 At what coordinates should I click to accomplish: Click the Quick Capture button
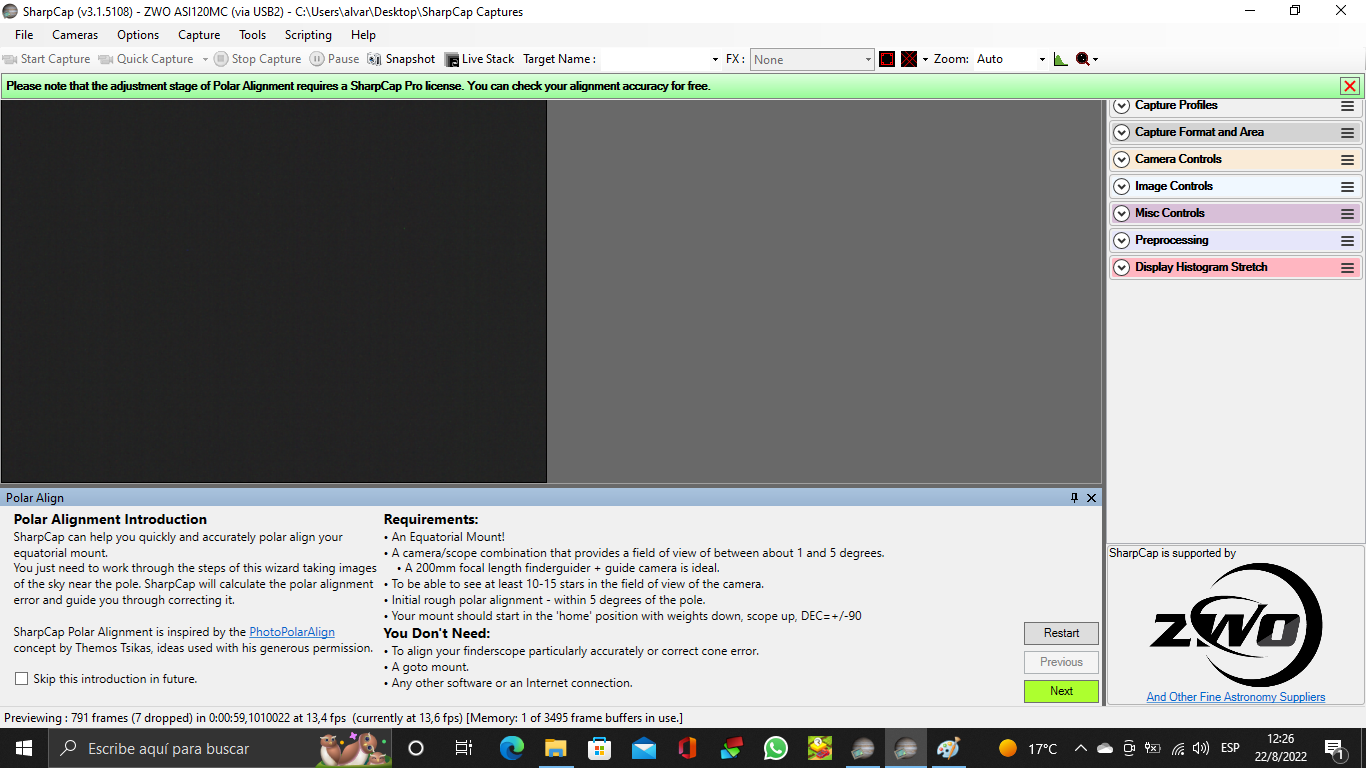(146, 59)
